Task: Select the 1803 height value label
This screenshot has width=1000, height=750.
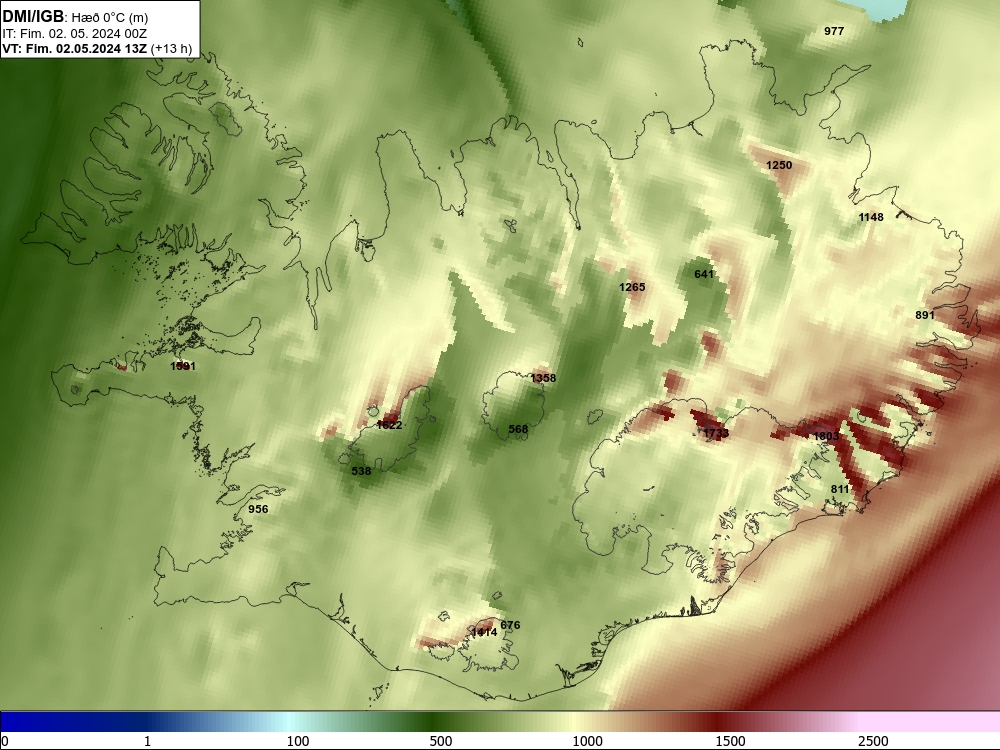Action: coord(826,436)
